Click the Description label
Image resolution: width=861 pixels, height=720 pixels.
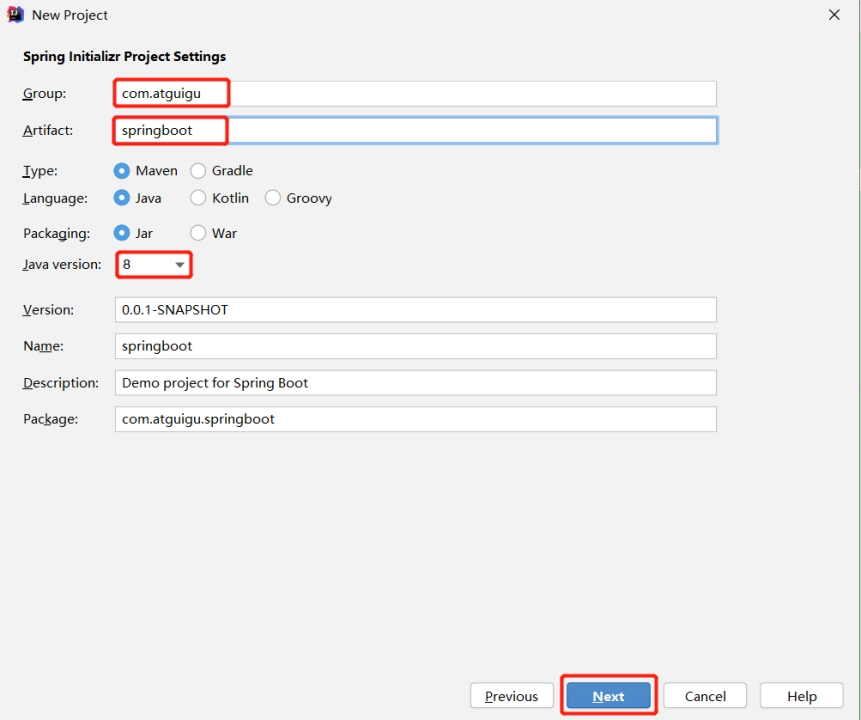click(60, 383)
